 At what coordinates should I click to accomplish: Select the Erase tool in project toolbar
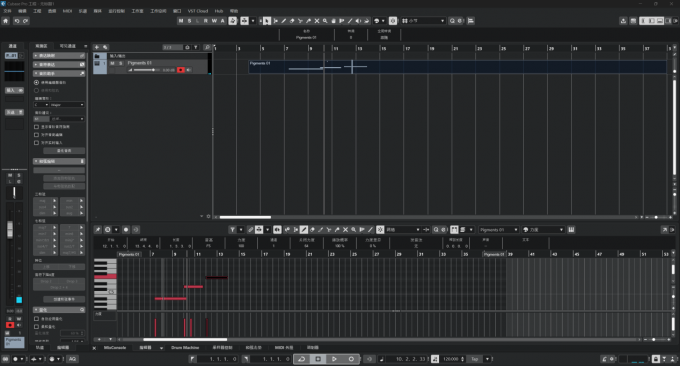pyautogui.click(x=292, y=21)
